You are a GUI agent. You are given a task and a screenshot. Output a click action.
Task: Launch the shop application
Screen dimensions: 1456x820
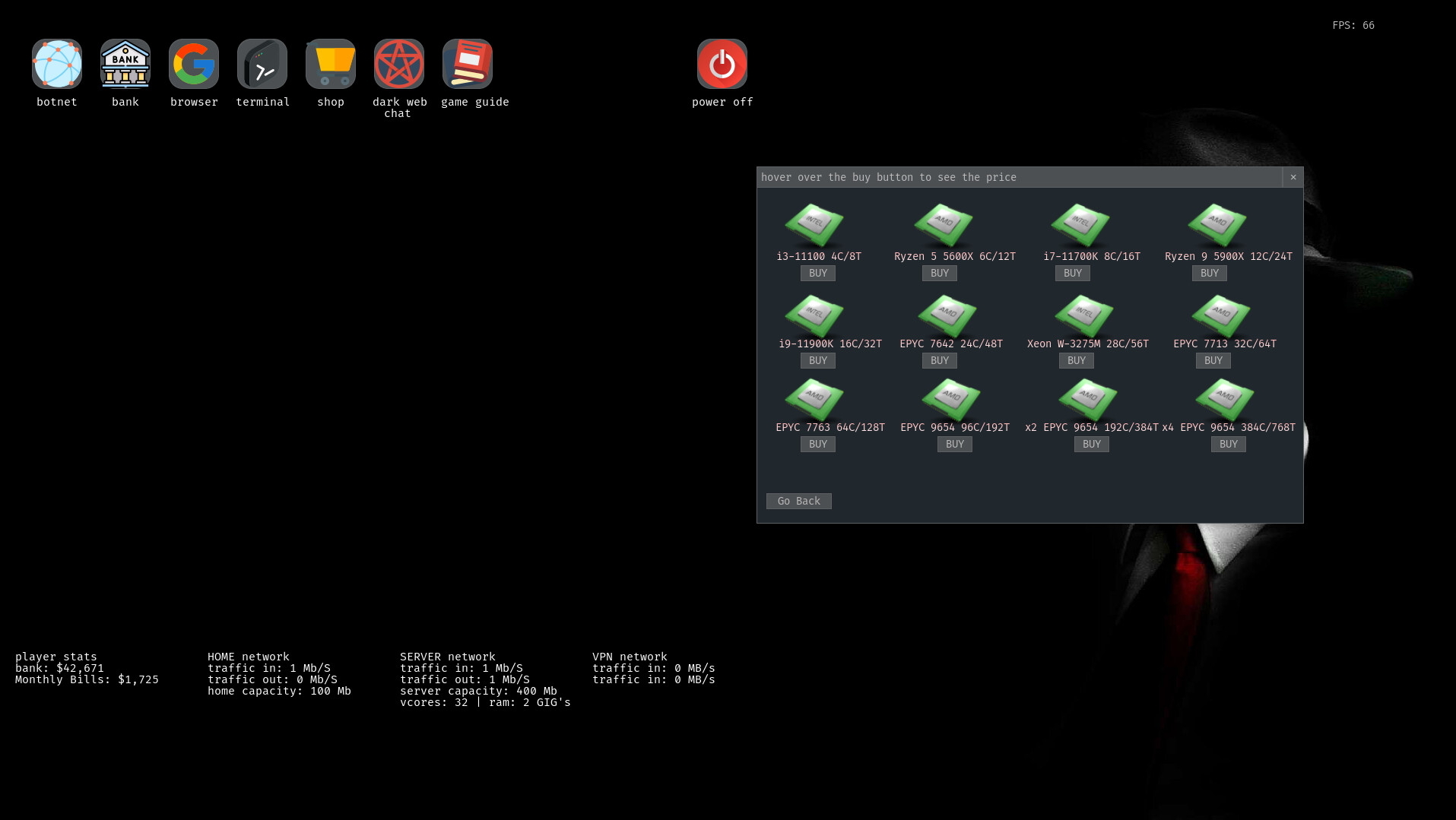point(330,64)
